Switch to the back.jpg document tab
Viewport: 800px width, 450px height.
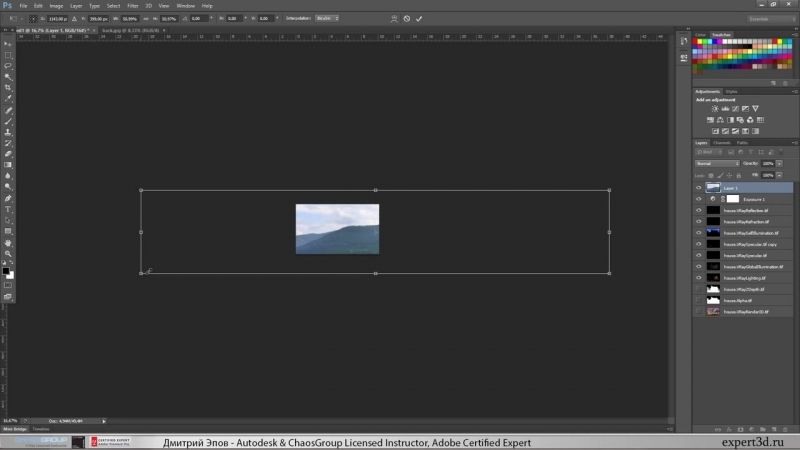(130, 31)
